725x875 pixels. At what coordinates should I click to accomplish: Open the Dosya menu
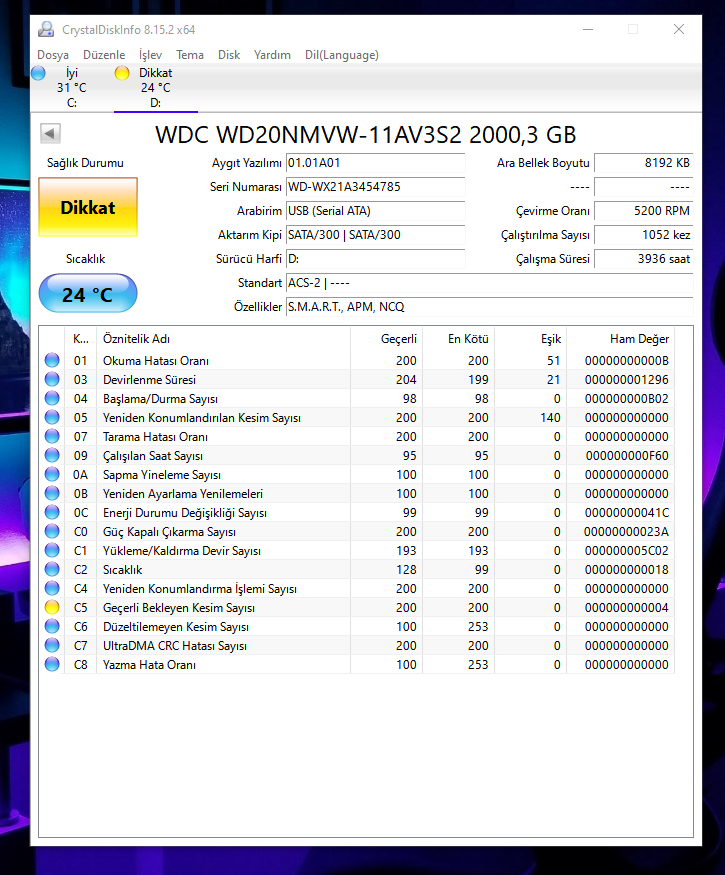(x=53, y=55)
